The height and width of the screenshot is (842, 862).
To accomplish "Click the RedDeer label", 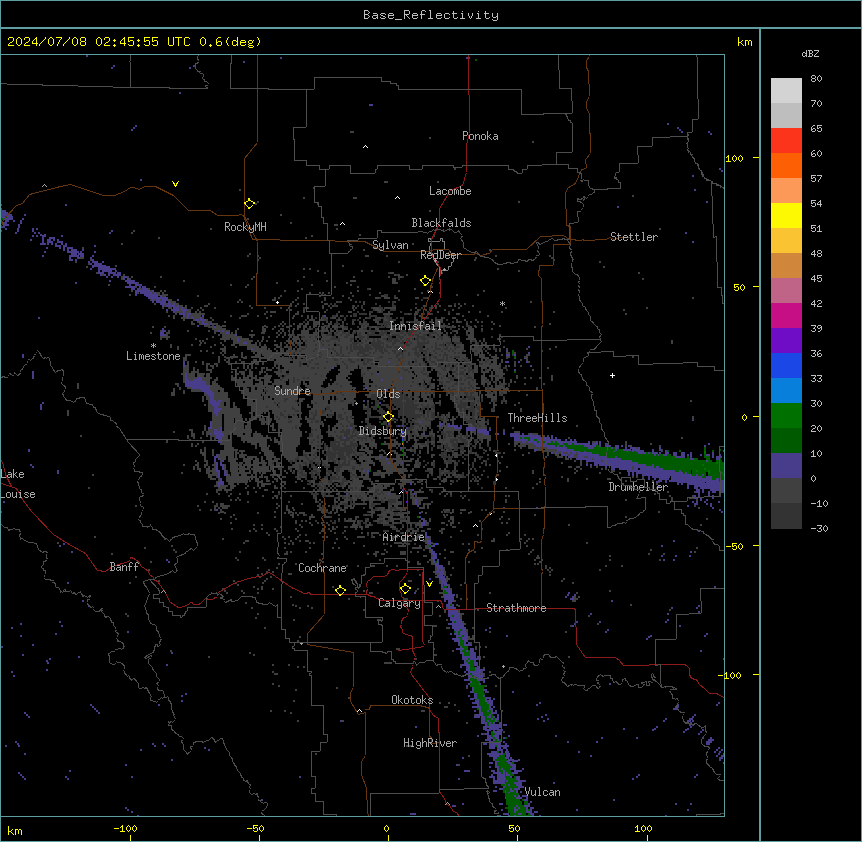I will (x=440, y=255).
